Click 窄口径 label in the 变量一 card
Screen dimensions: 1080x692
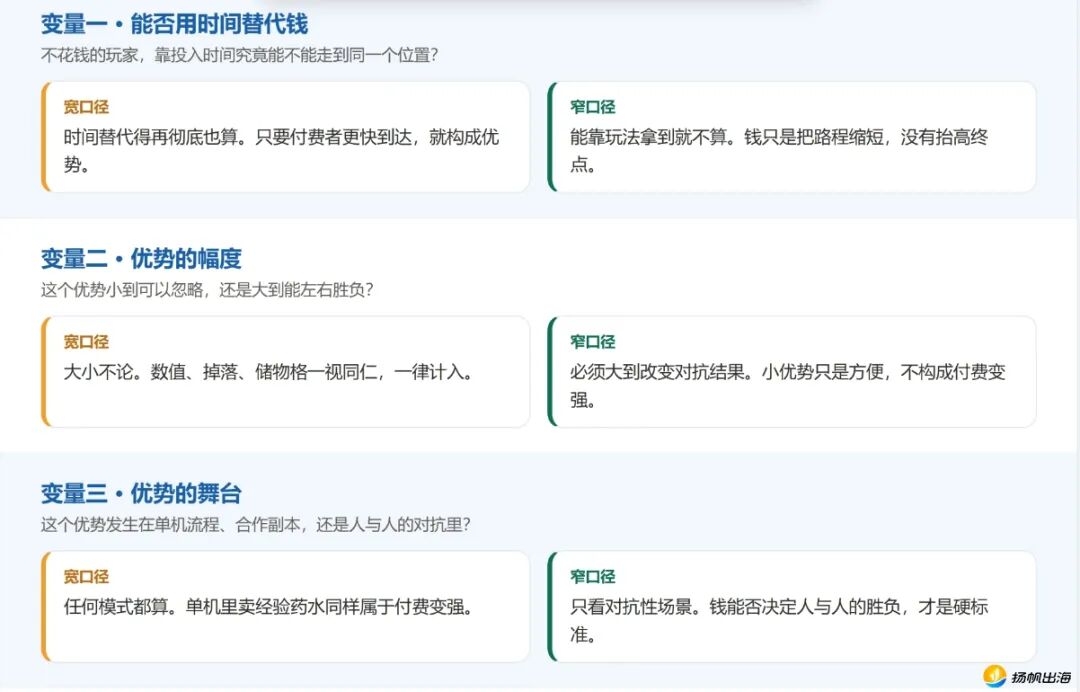(592, 107)
